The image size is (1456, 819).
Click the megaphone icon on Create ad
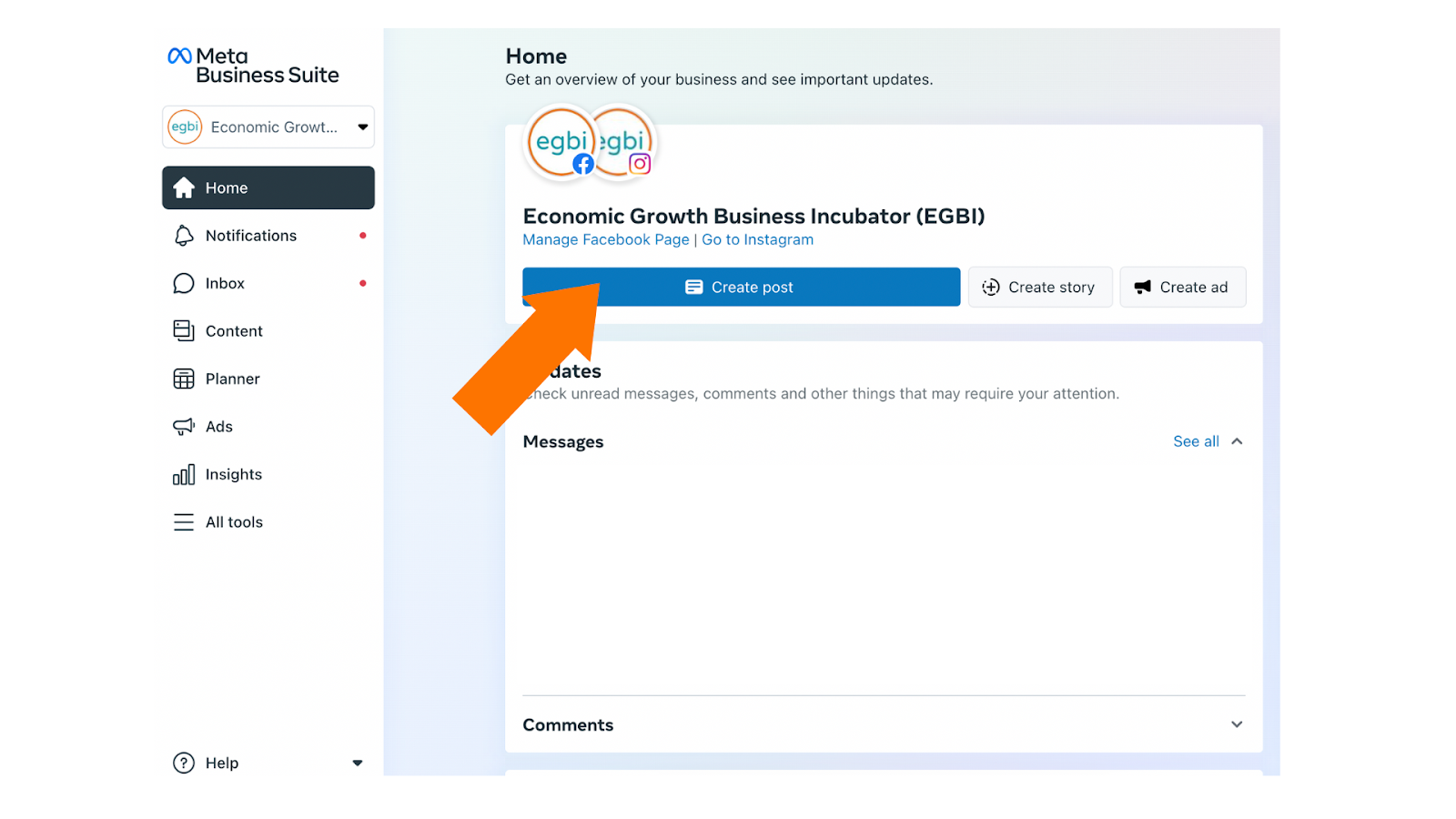coord(1143,288)
